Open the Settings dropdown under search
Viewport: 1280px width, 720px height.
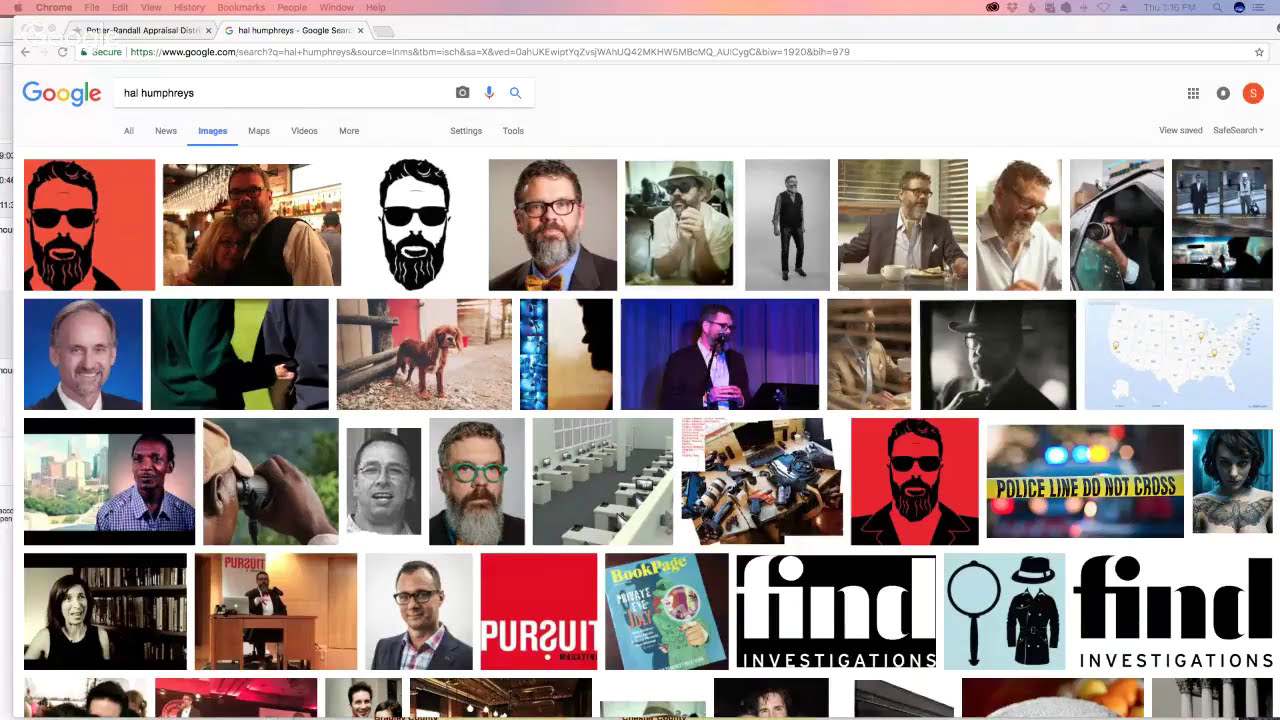[466, 131]
